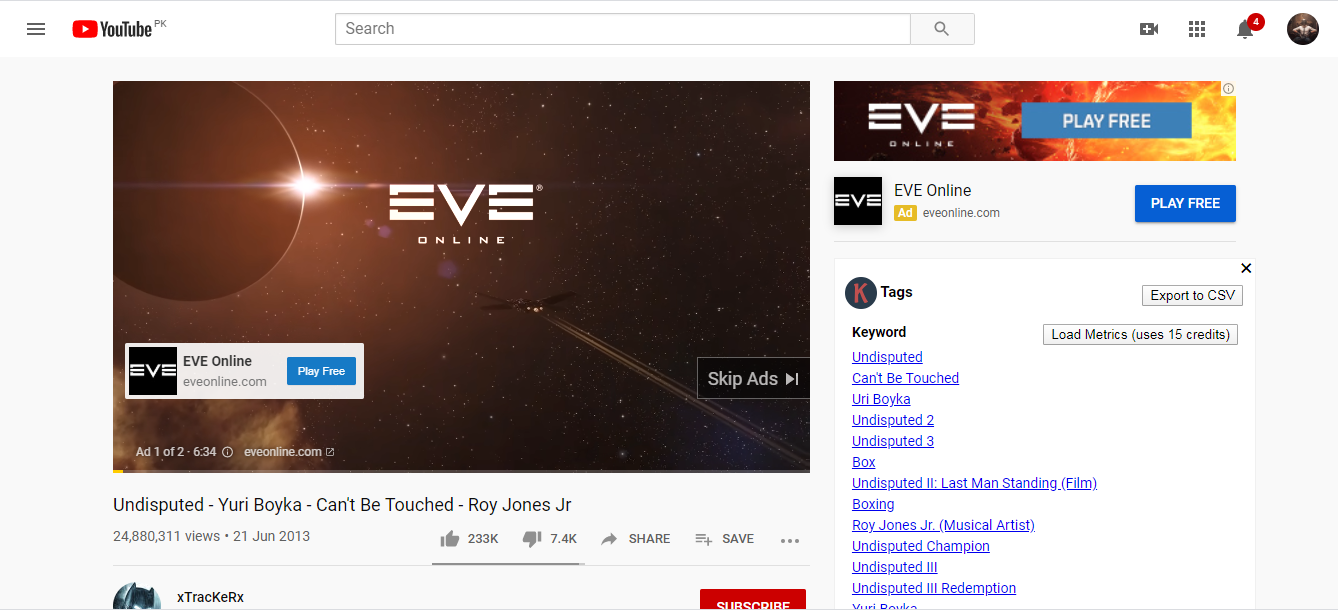The image size is (1338, 610).
Task: Click the search magnifier icon
Action: tap(941, 28)
